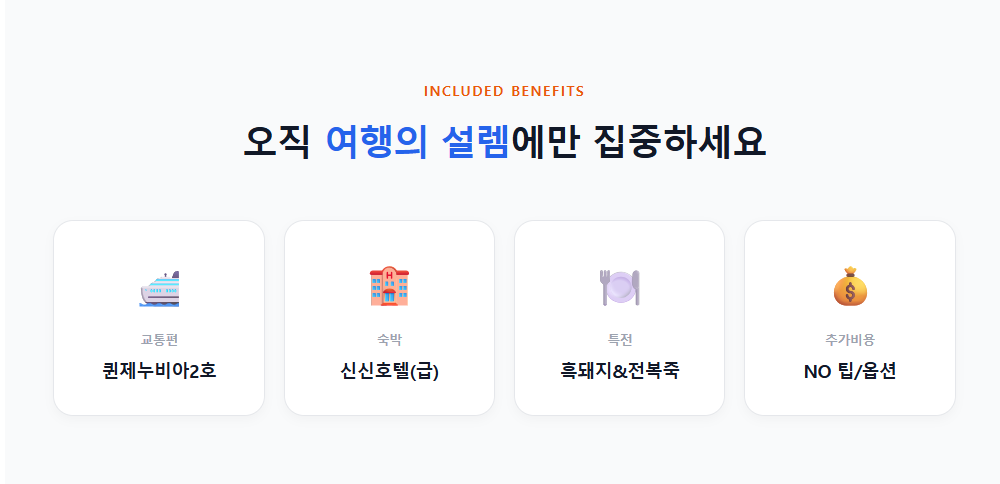1000x484 pixels.
Task: Click the money bag icon
Action: [850, 287]
